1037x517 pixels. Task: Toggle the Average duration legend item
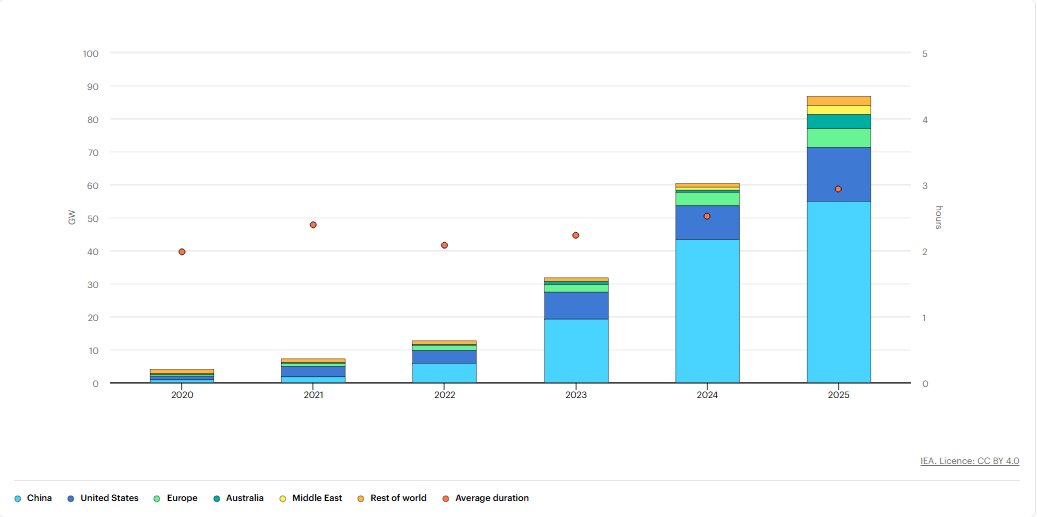click(485, 498)
